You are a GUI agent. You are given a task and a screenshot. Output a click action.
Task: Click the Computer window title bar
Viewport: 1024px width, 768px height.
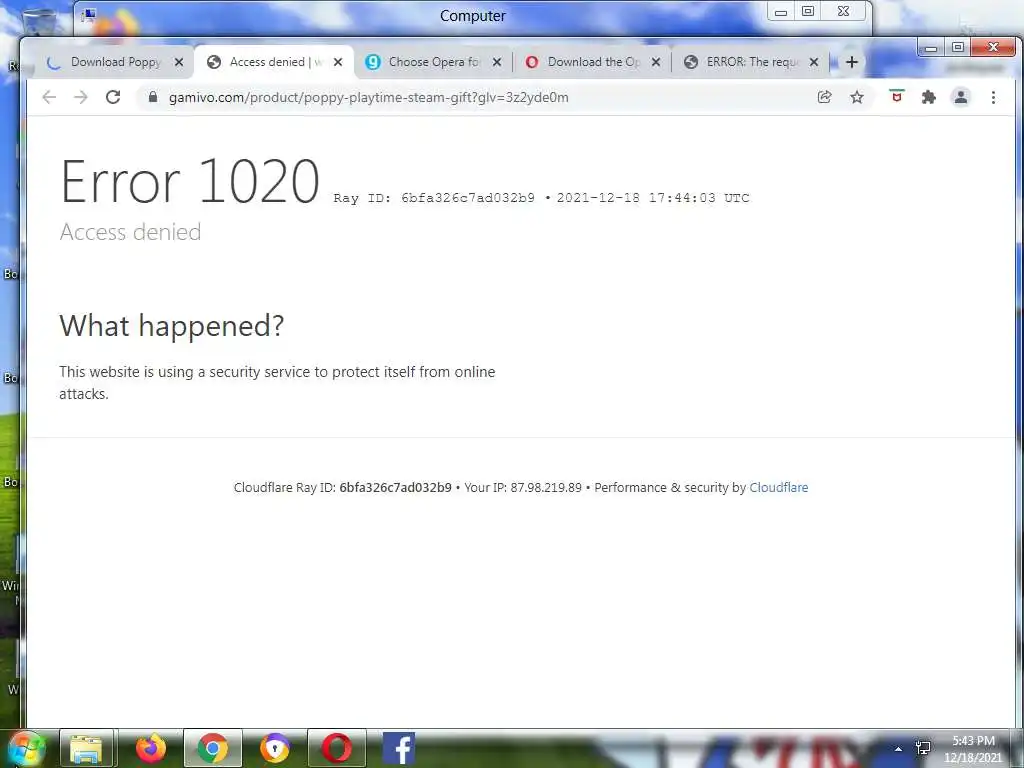[x=472, y=16]
